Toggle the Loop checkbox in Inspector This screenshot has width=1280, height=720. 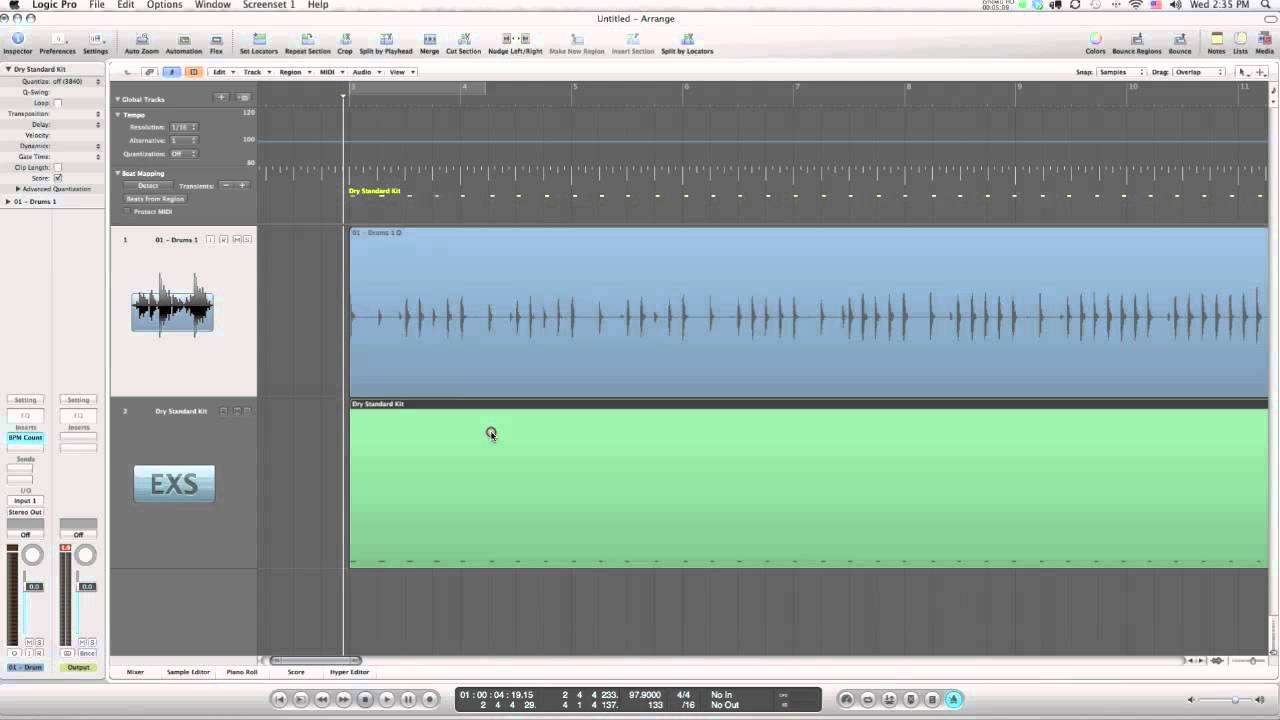57,103
